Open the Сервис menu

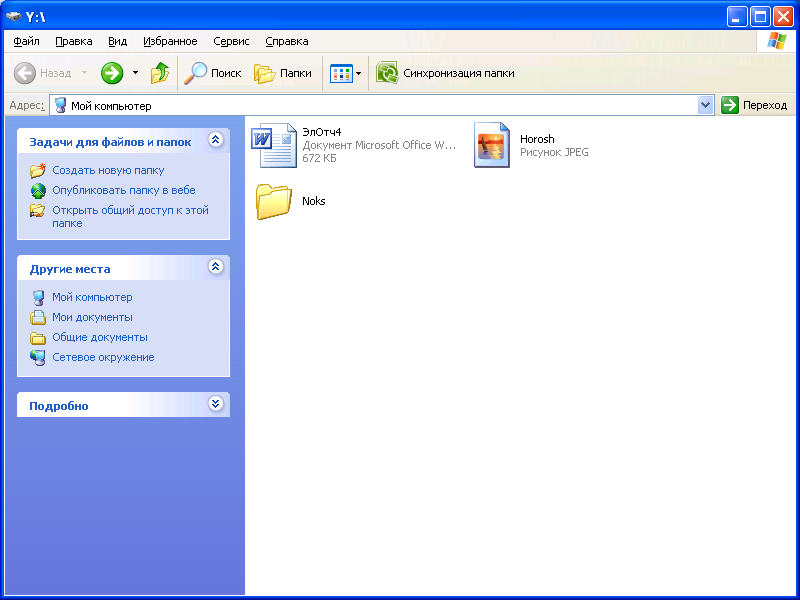(x=231, y=41)
